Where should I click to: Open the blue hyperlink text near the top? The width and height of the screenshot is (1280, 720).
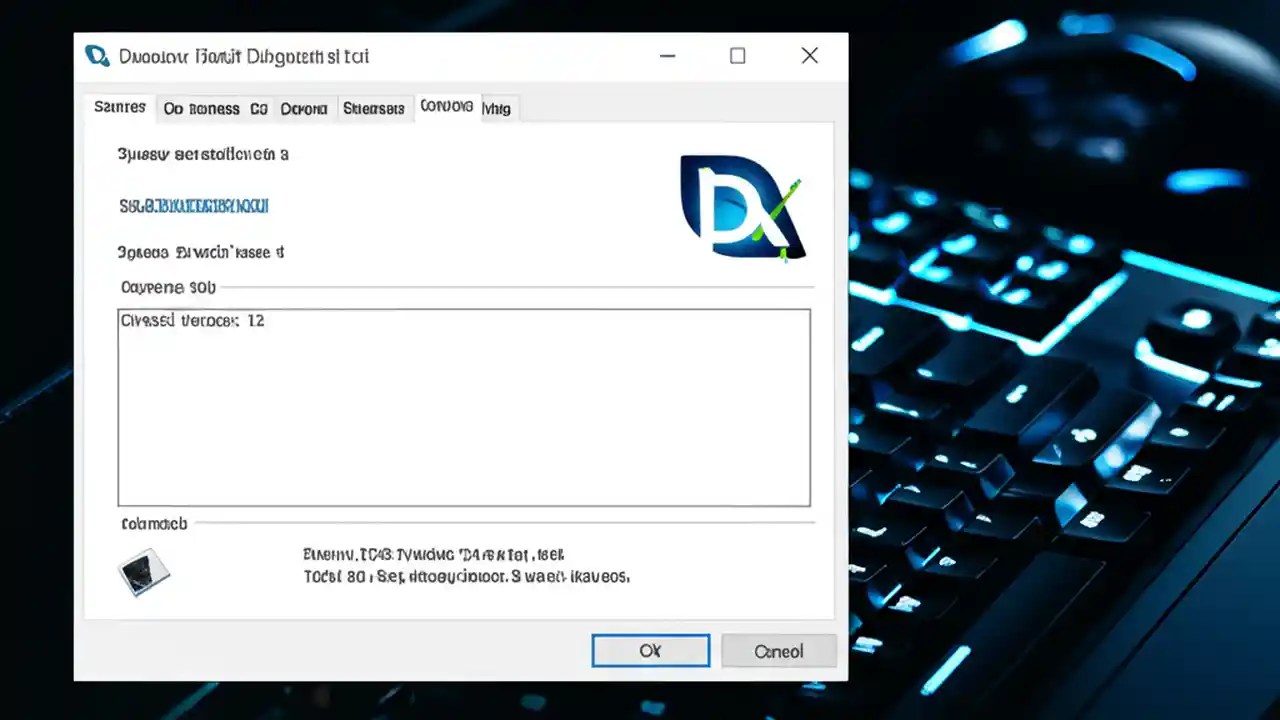[x=193, y=206]
